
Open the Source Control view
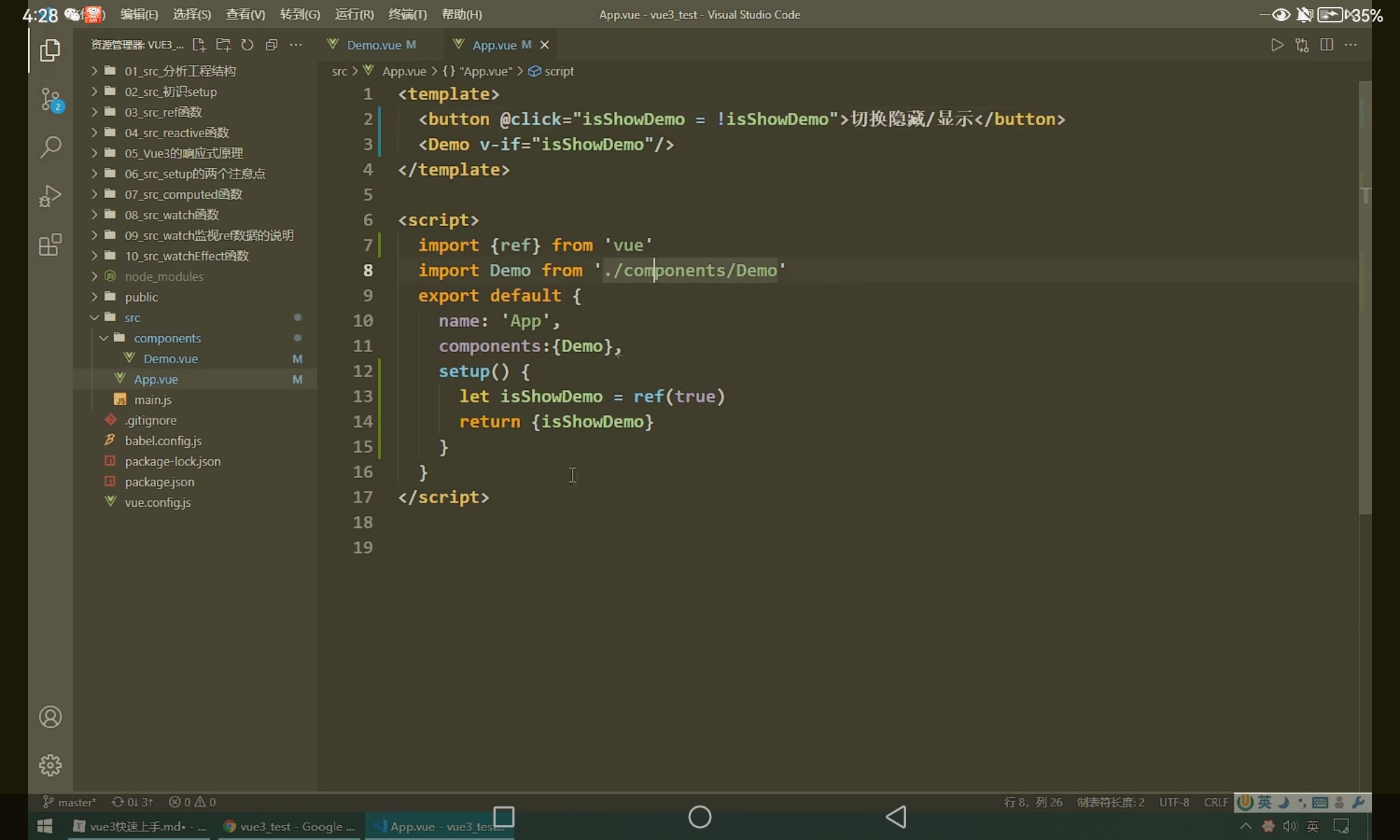click(50, 99)
